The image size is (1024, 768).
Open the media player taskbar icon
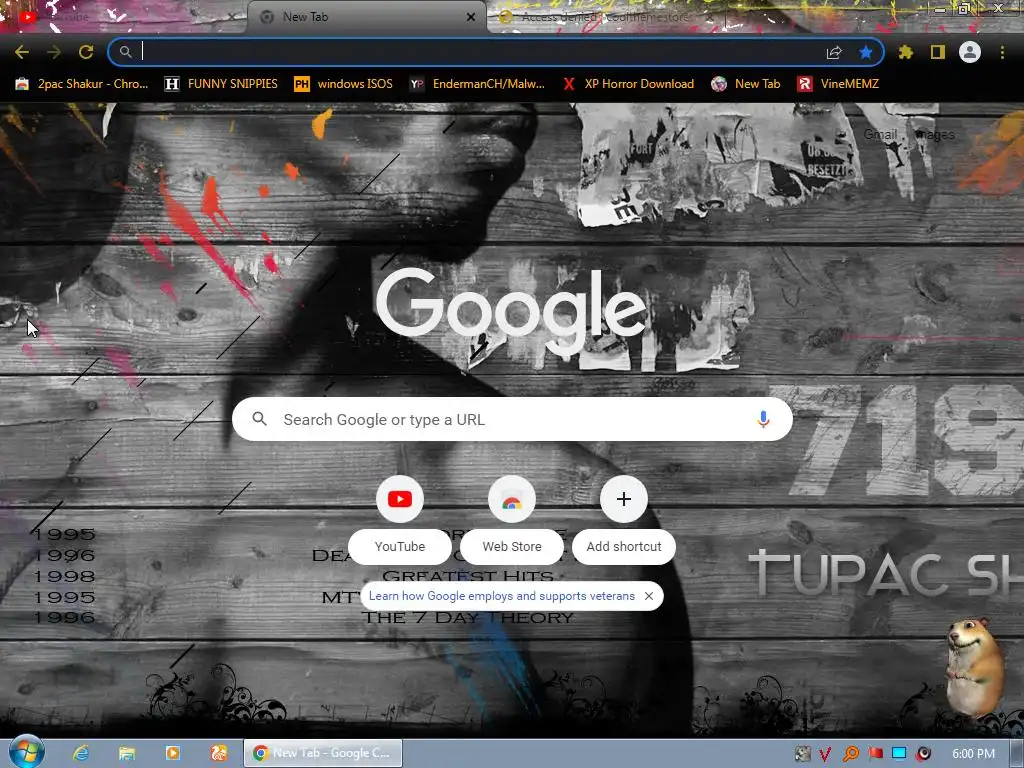coord(172,753)
